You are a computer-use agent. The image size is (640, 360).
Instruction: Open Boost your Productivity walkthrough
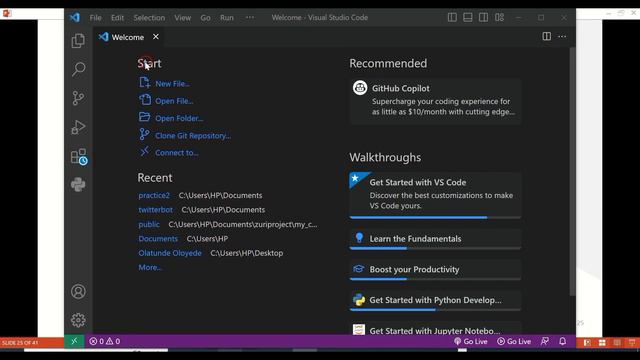click(435, 270)
